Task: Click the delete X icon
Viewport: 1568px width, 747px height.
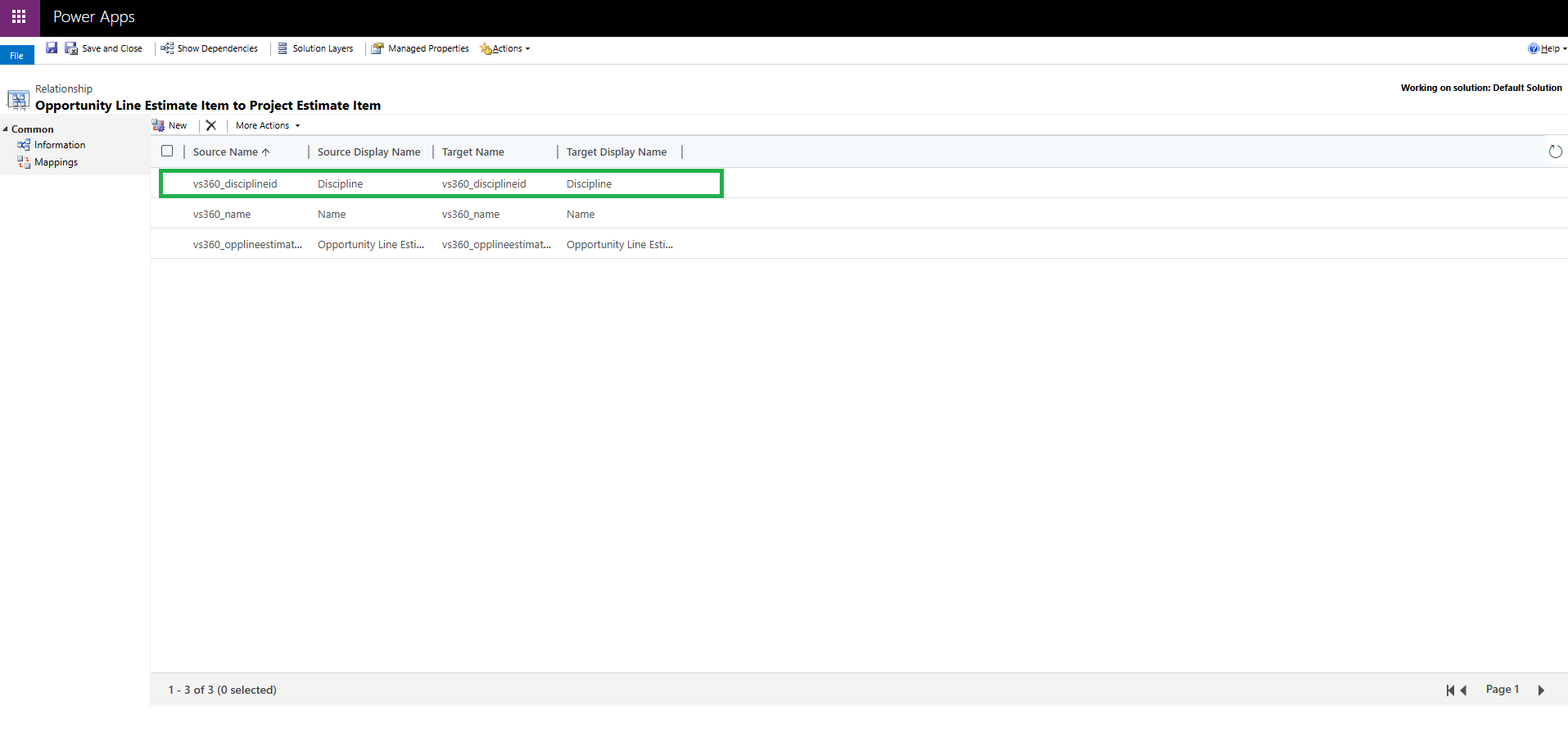Action: click(x=211, y=125)
